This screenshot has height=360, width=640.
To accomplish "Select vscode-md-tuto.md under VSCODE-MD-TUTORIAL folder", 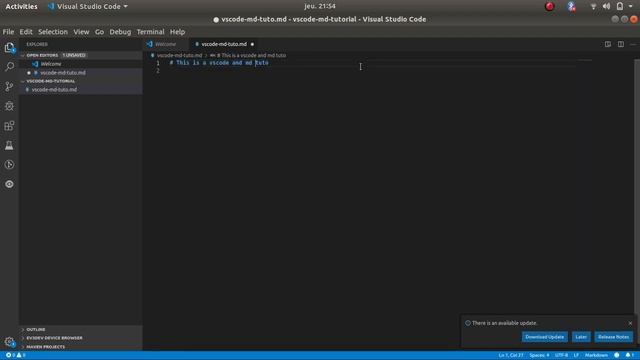I will coord(54,89).
